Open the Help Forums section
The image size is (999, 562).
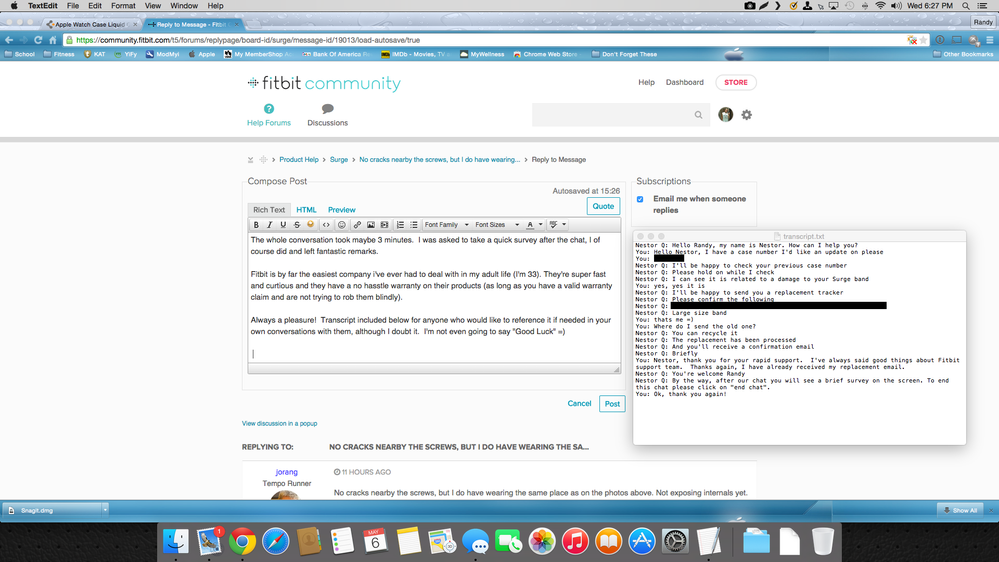269,115
